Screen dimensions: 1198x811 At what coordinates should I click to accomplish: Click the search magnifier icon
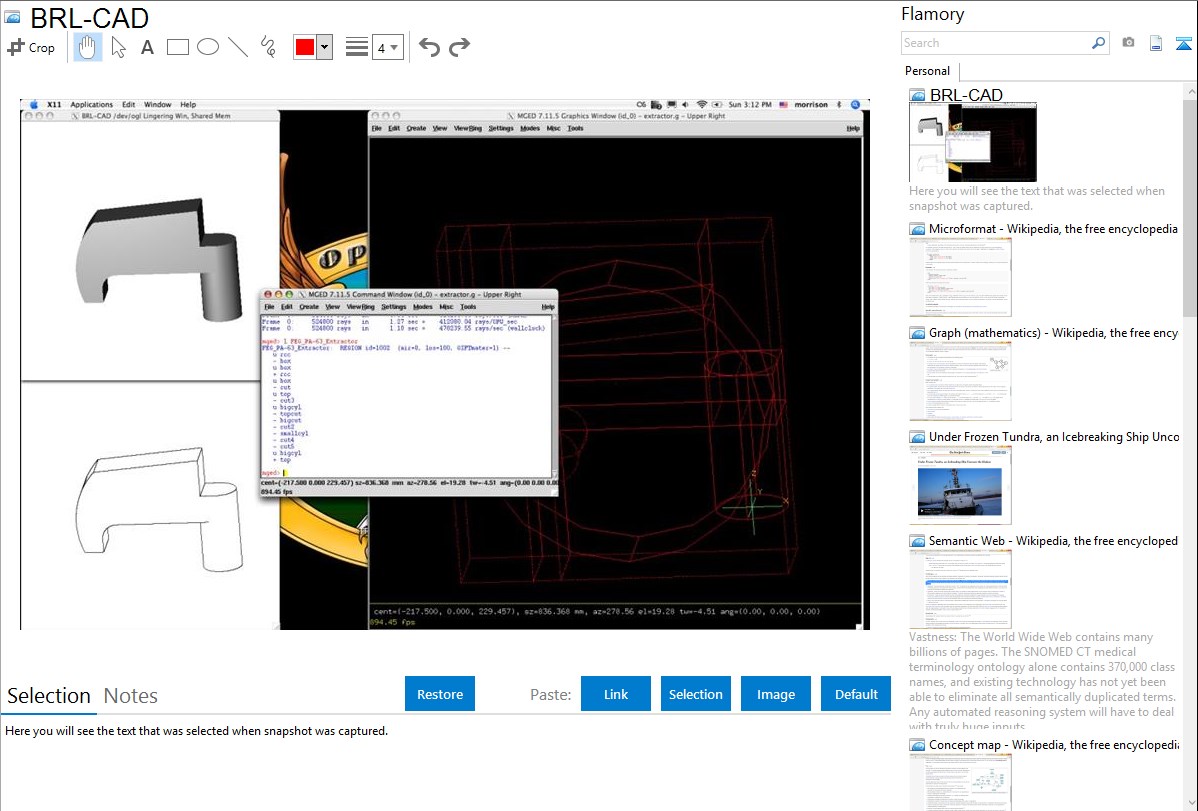coord(1099,43)
